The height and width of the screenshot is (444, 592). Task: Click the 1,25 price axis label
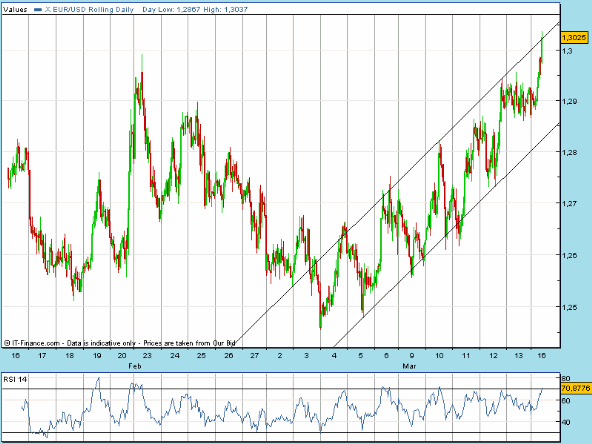(x=569, y=307)
